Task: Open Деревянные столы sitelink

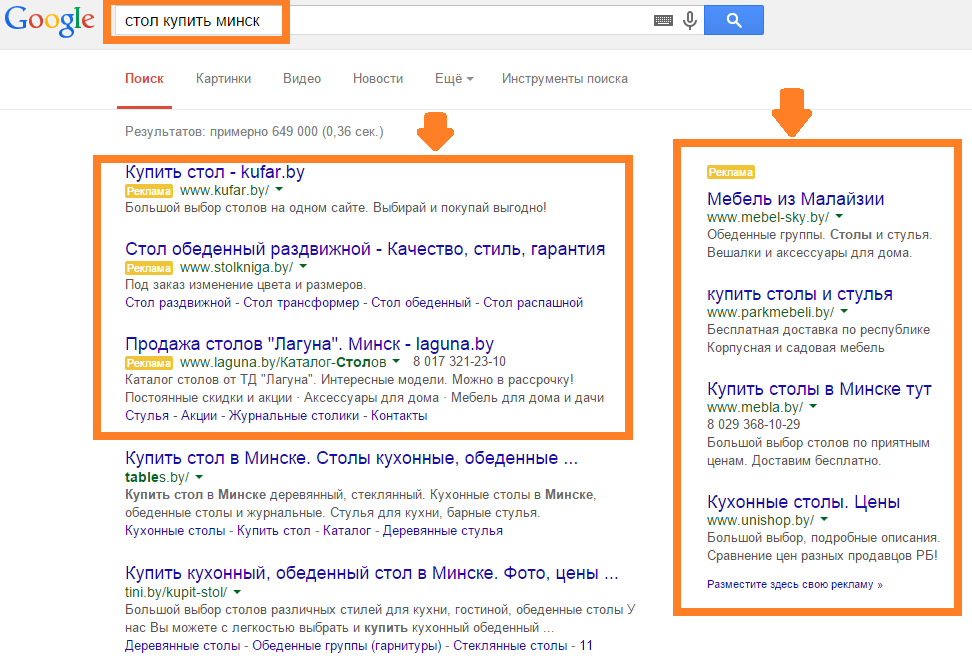Action: [182, 645]
